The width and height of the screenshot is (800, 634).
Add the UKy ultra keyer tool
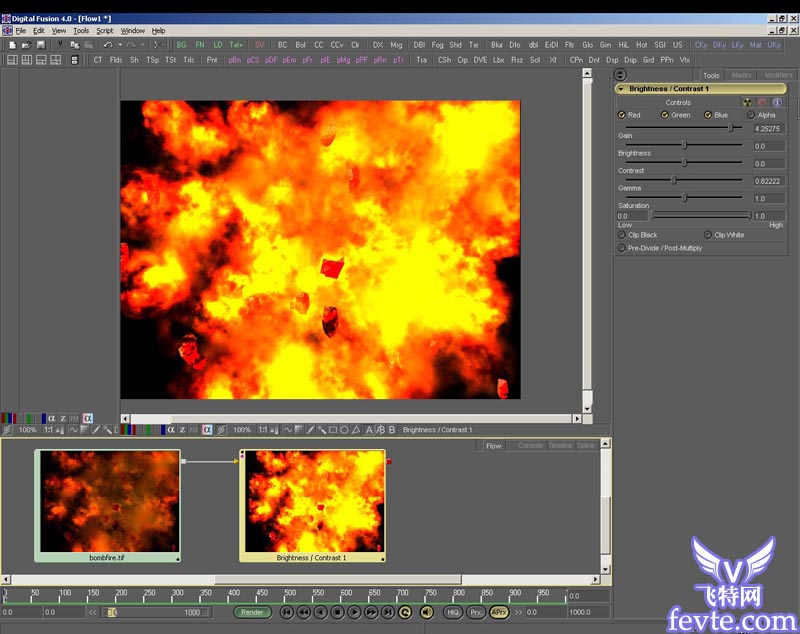click(x=774, y=45)
